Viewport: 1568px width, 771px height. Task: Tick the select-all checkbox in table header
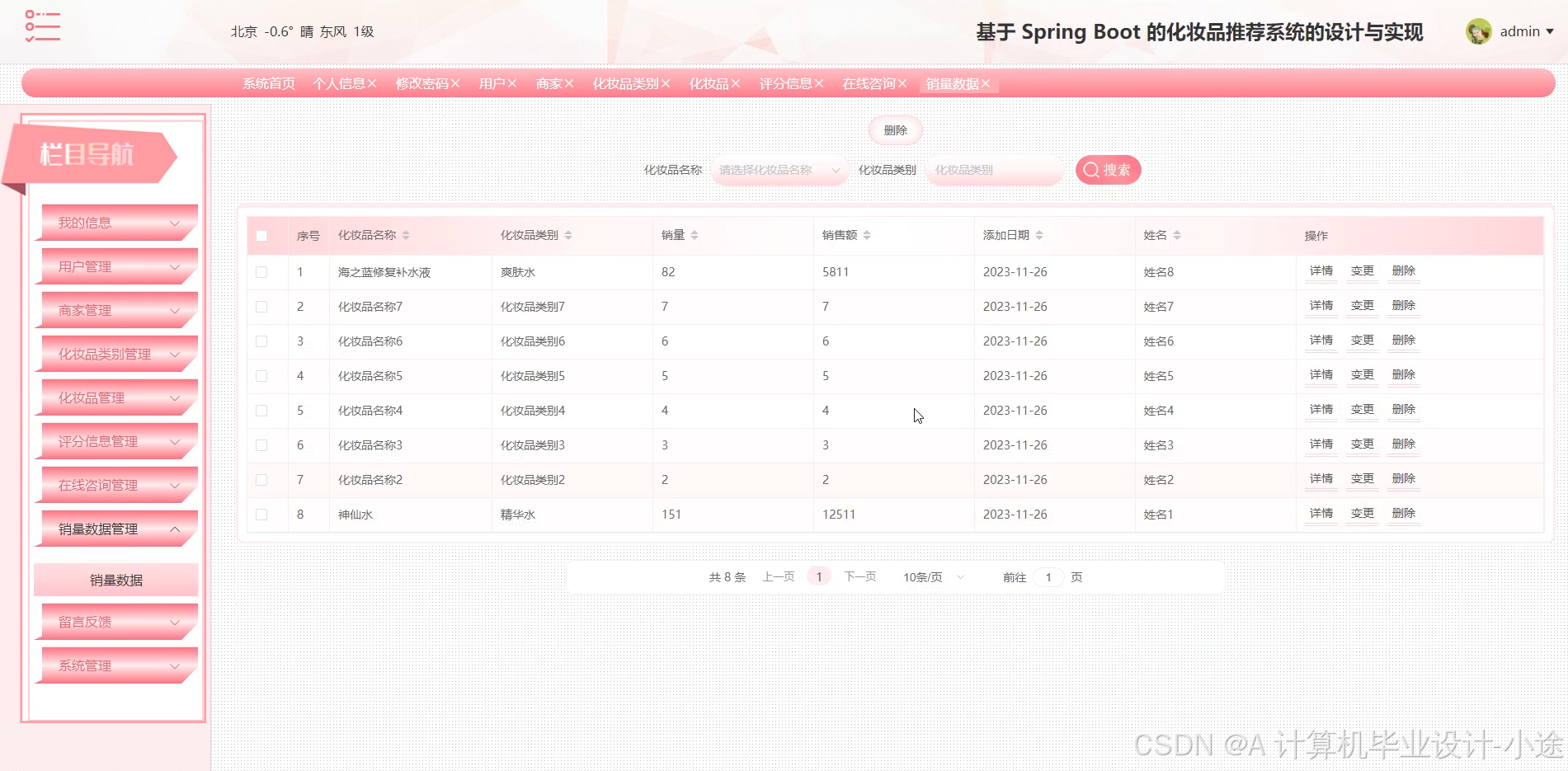261,236
